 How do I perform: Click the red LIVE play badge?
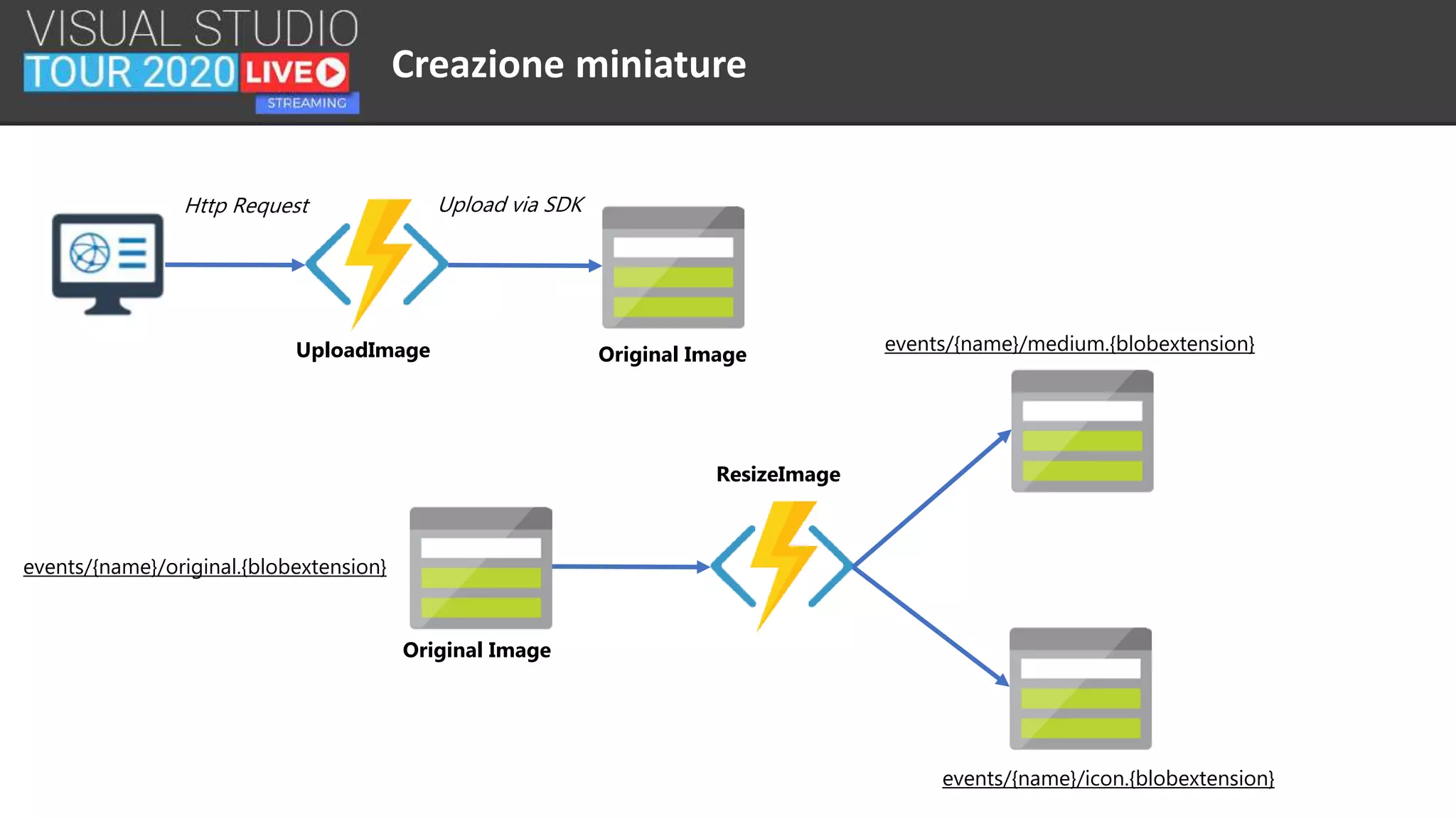point(295,73)
